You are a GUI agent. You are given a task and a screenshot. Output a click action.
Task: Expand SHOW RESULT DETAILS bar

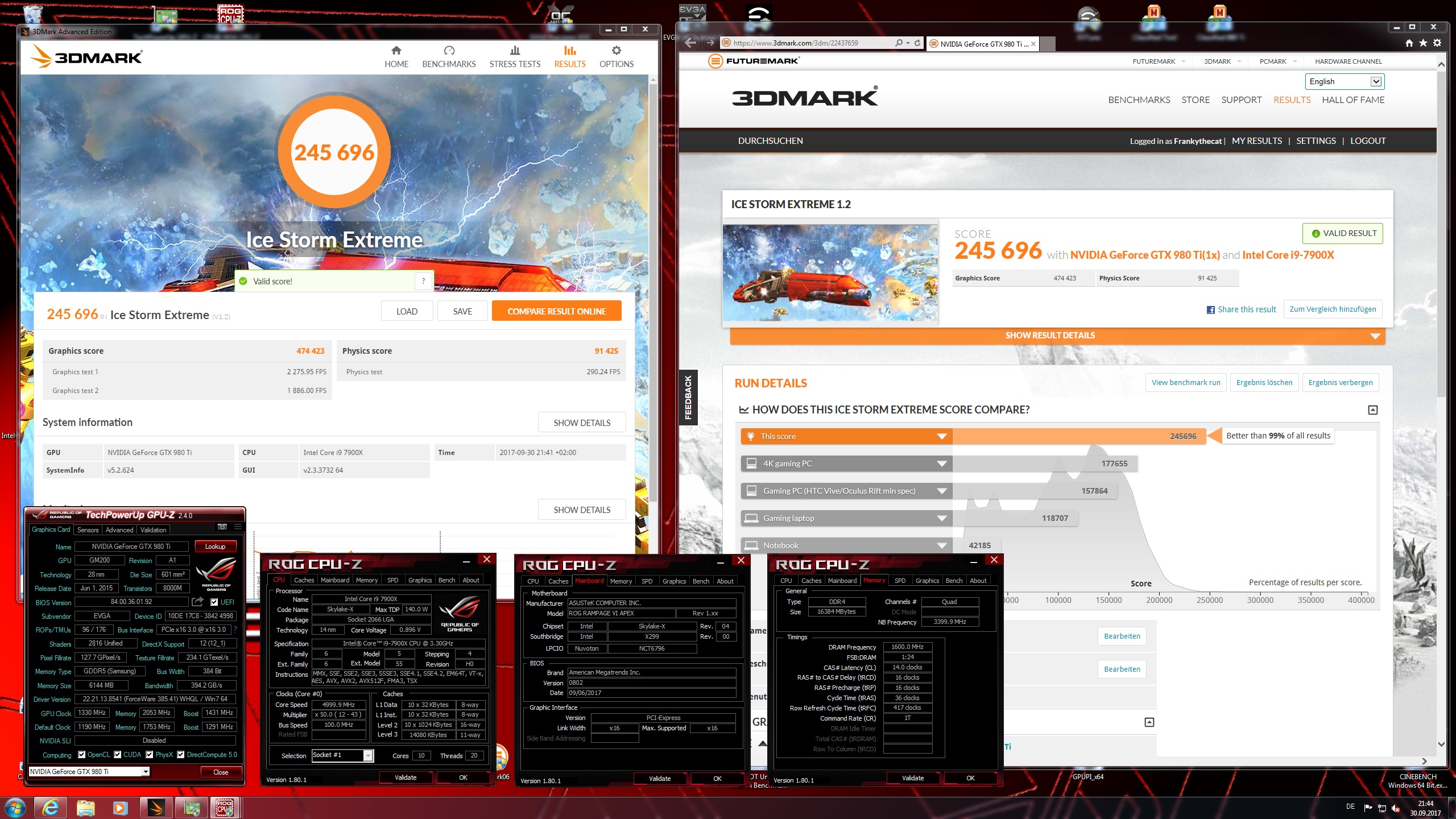click(1057, 336)
